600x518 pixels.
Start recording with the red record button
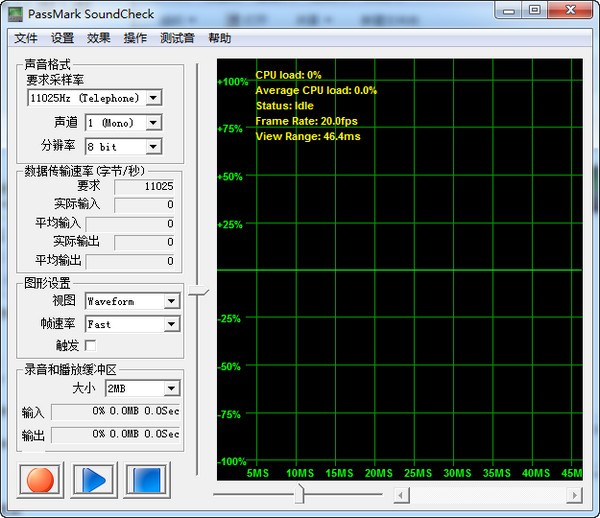(x=40, y=480)
